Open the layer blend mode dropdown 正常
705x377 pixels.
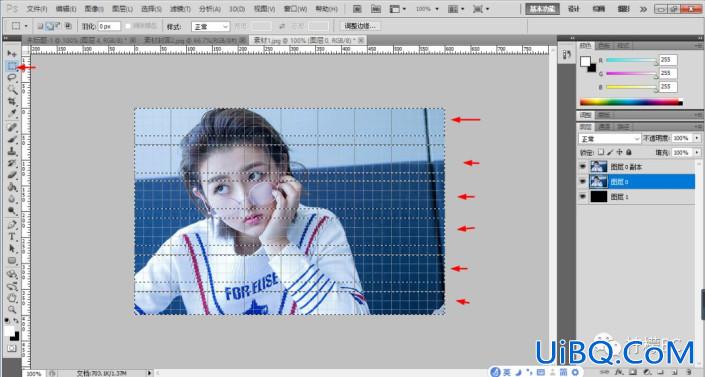[609, 139]
